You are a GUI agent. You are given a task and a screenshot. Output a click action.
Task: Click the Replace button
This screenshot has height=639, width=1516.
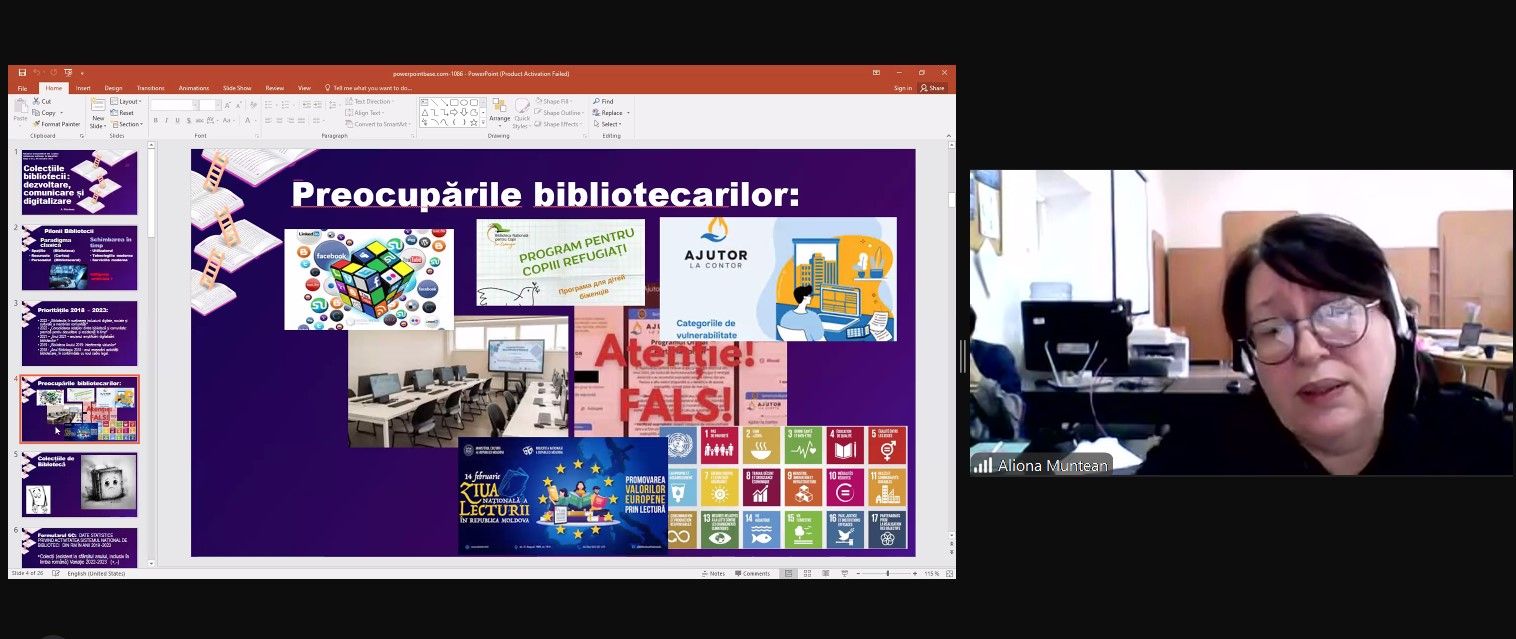click(609, 113)
